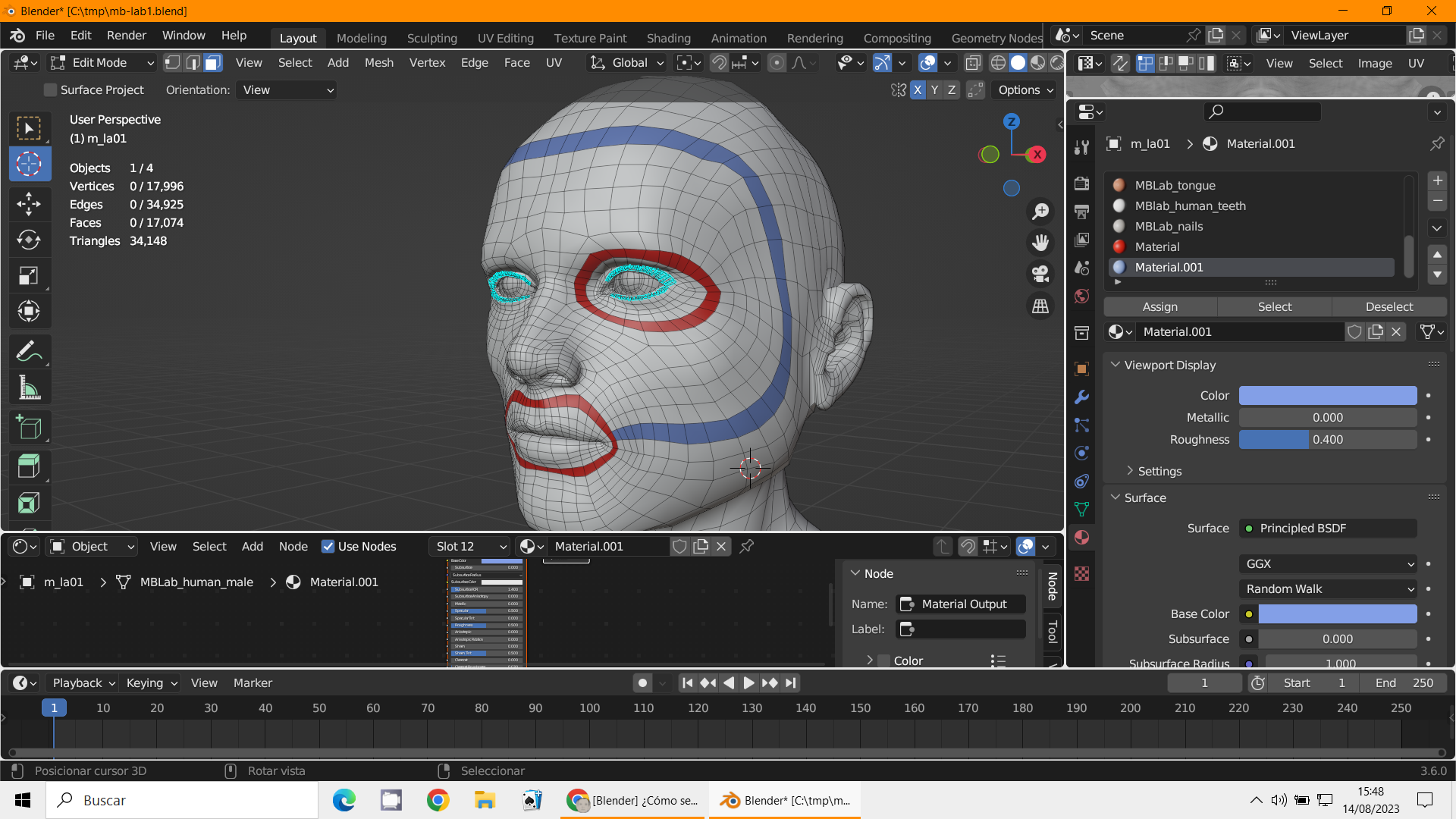Click the Base Color swatch
This screenshot has width=1456, height=819.
pos(1337,613)
